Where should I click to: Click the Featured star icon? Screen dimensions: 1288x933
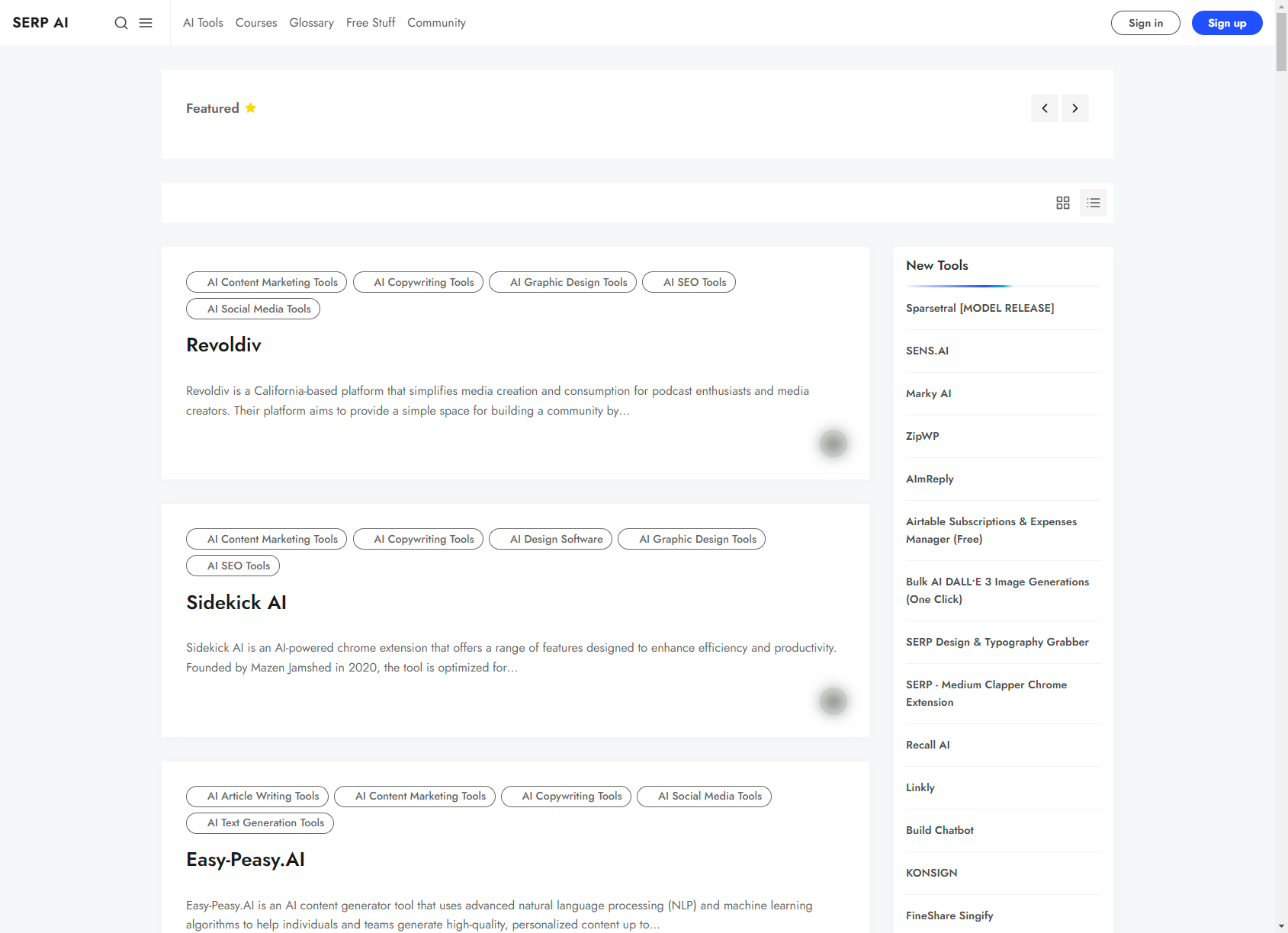251,107
